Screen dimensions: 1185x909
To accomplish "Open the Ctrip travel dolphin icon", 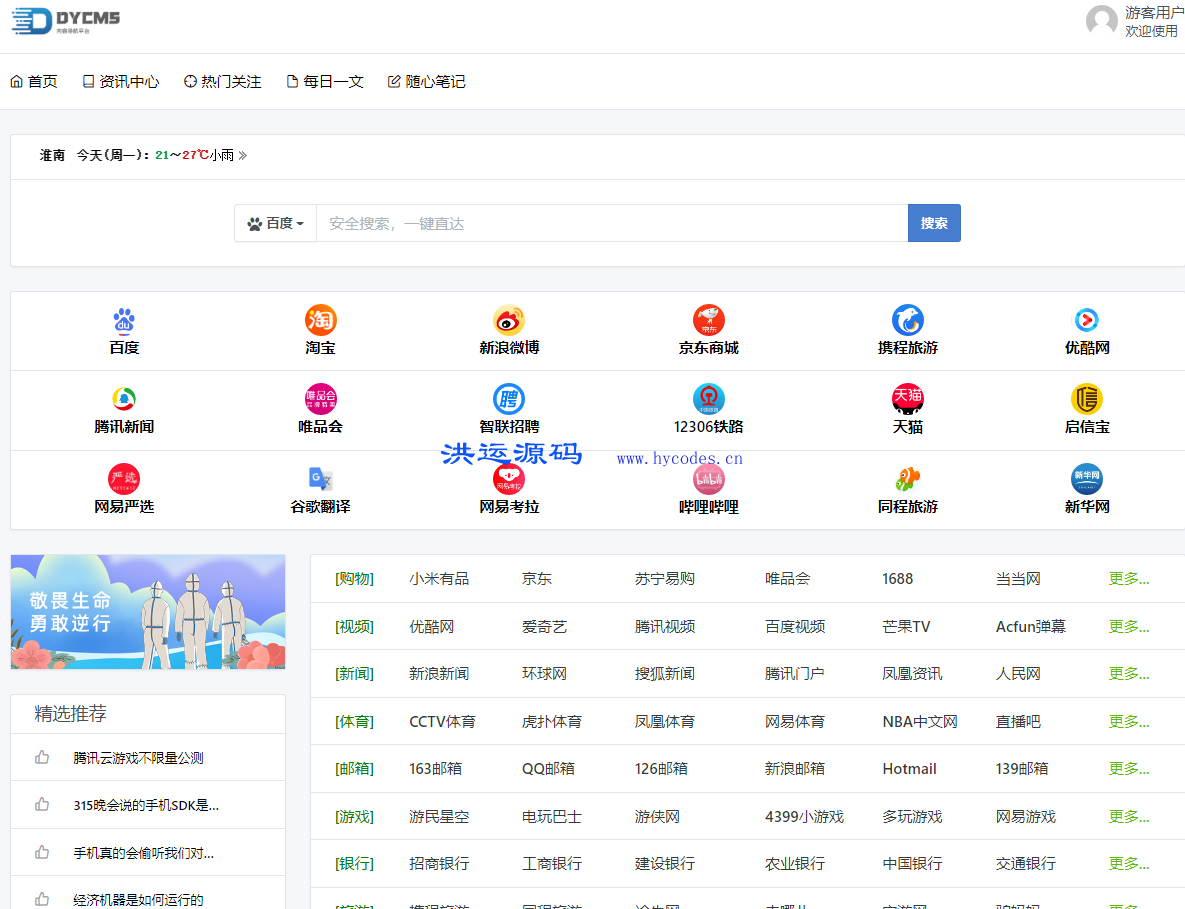I will pos(908,320).
